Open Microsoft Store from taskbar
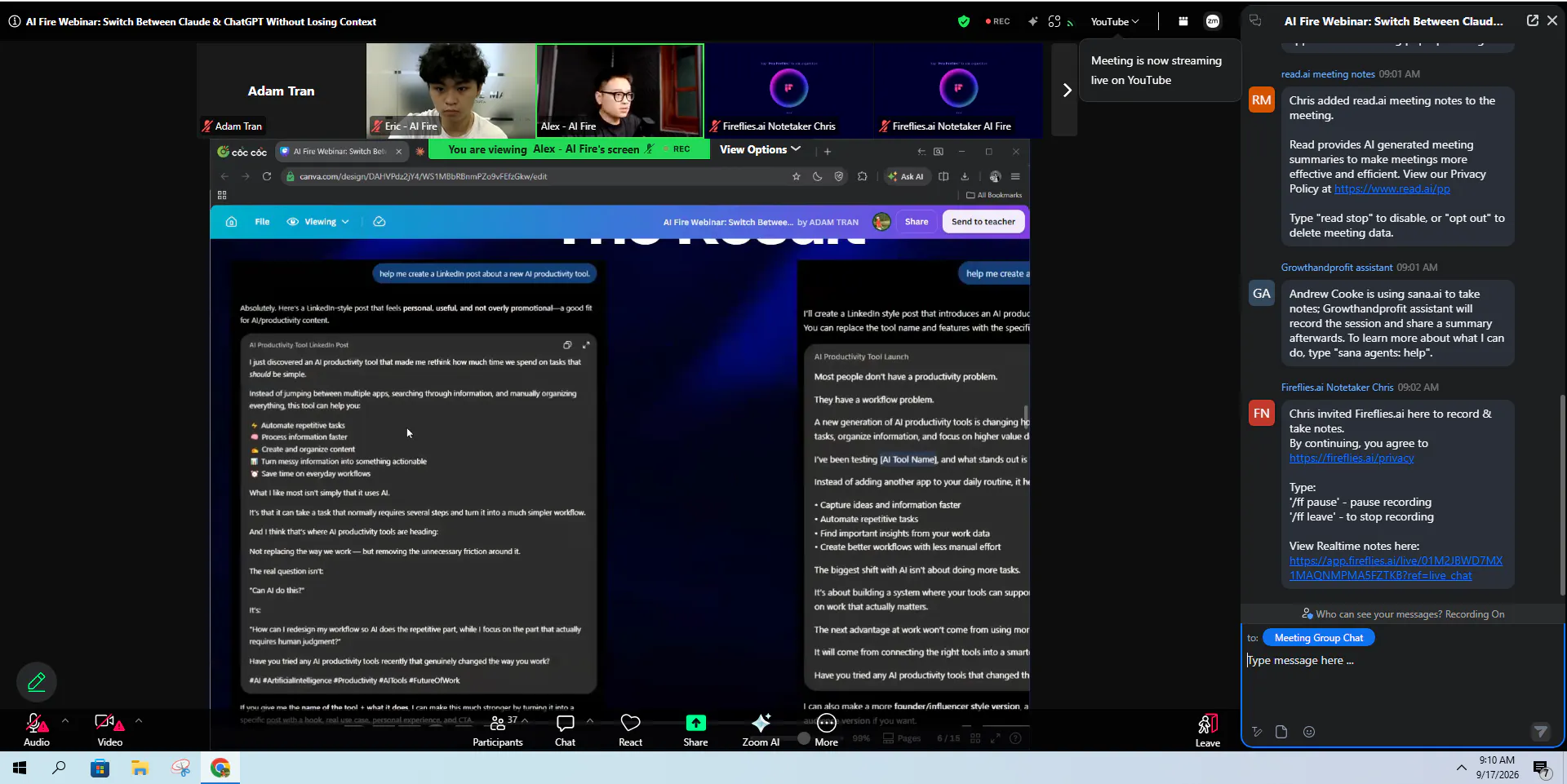 tap(100, 768)
